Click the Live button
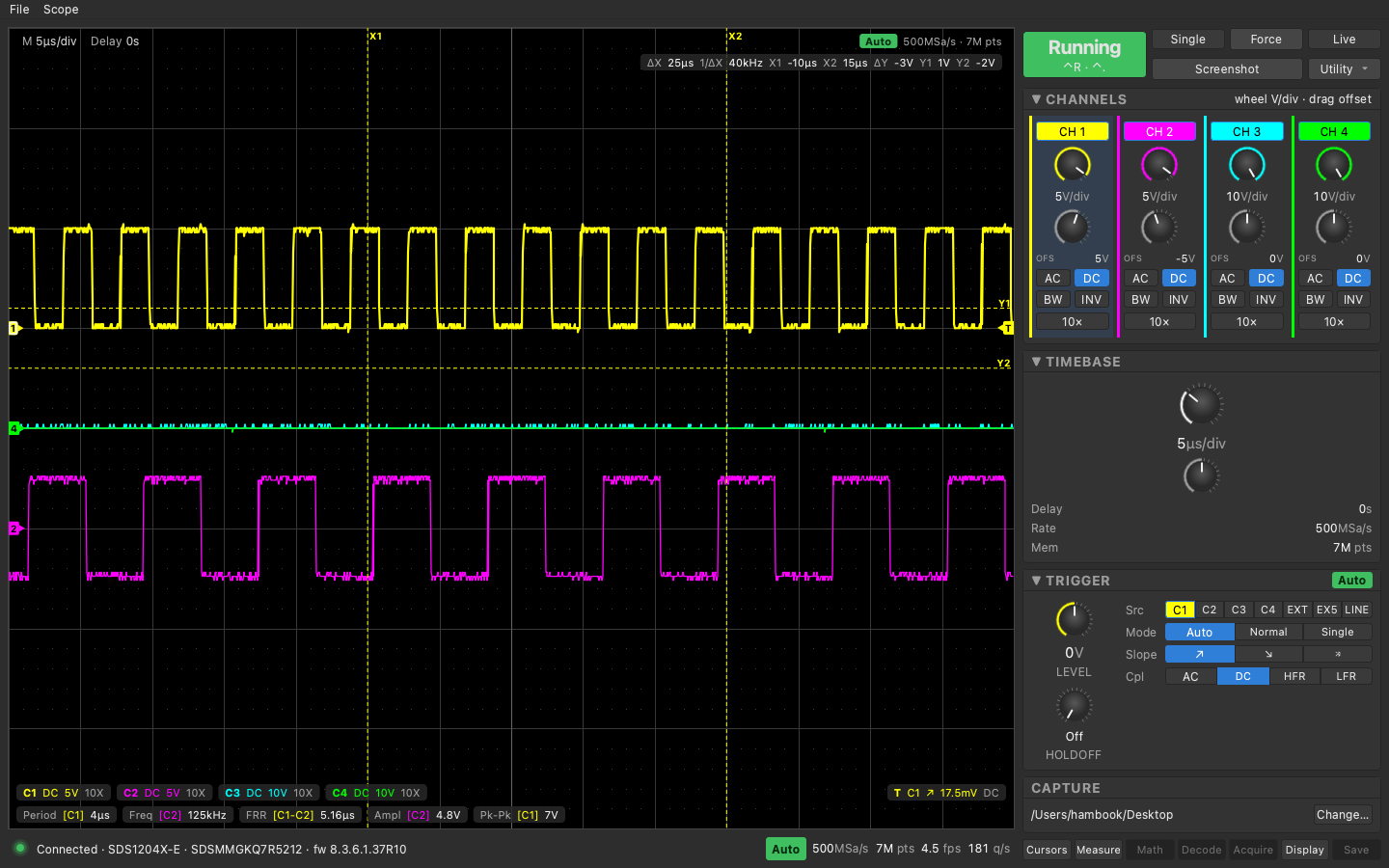This screenshot has height=868, width=1389. [x=1345, y=40]
